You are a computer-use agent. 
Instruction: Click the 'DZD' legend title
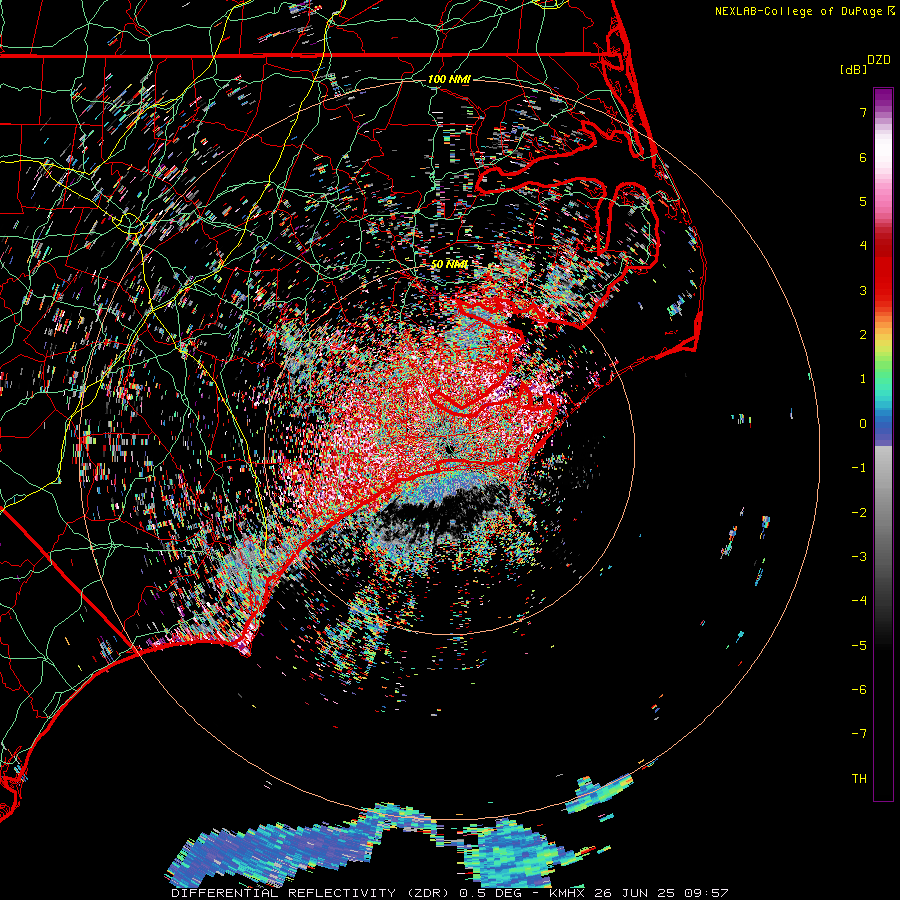tap(879, 60)
